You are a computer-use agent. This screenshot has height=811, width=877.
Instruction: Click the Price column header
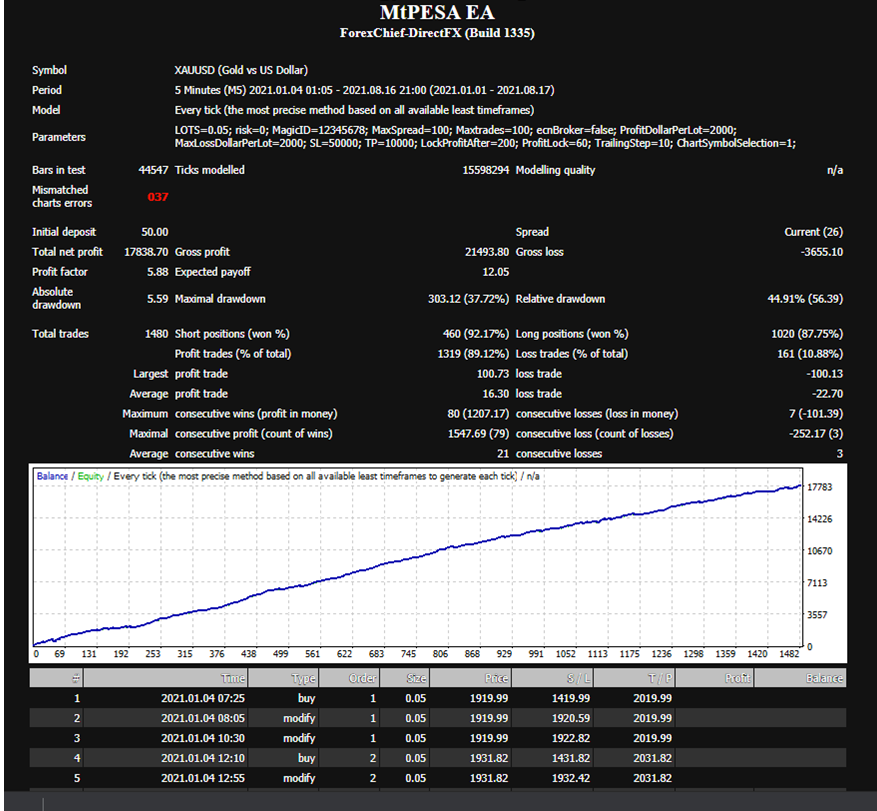(496, 678)
